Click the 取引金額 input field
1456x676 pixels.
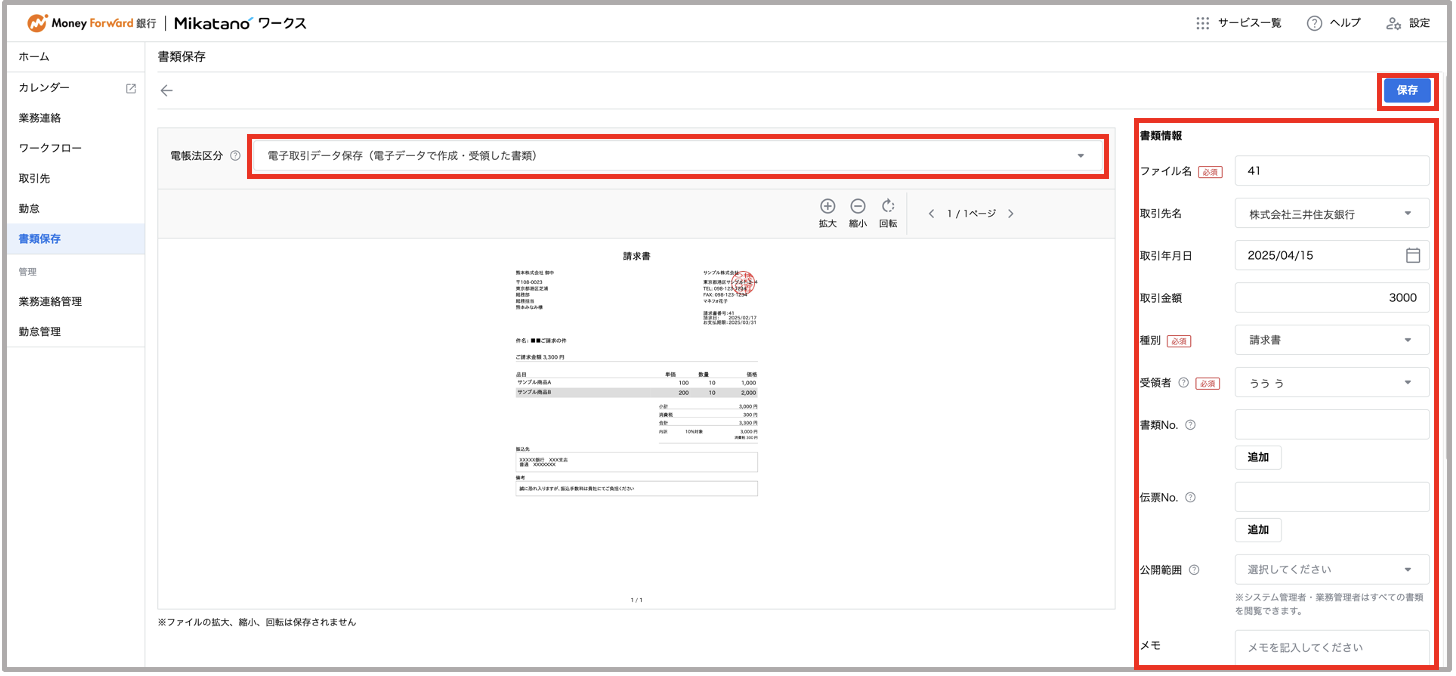point(1332,297)
